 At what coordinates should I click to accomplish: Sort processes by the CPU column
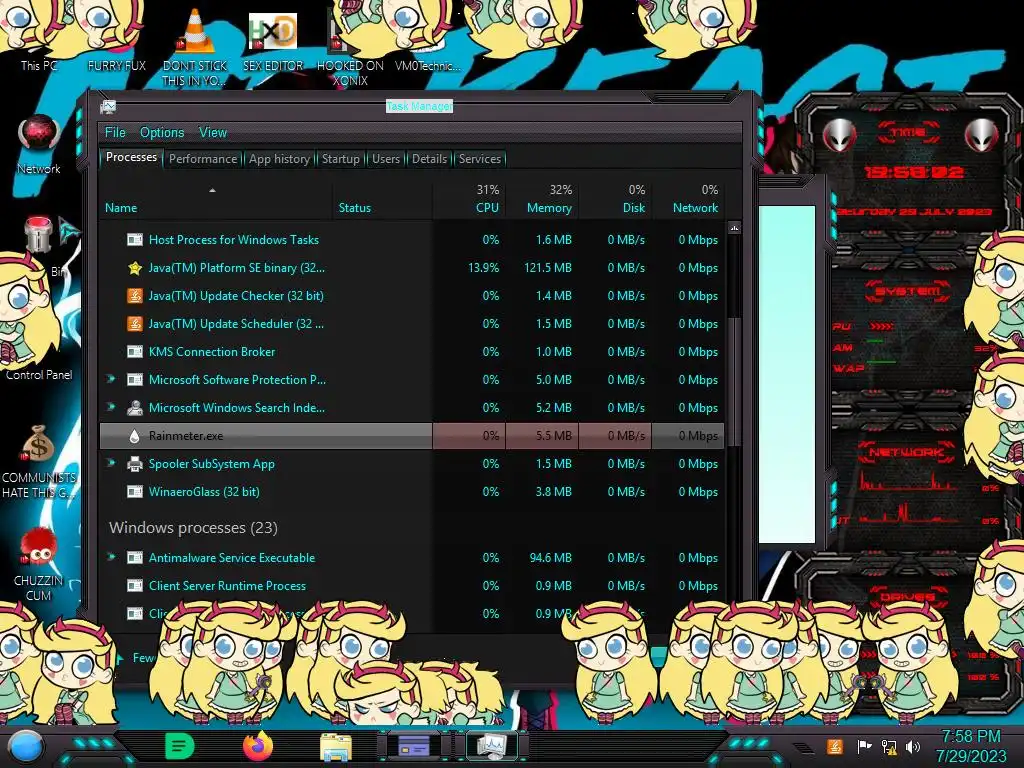(469, 200)
